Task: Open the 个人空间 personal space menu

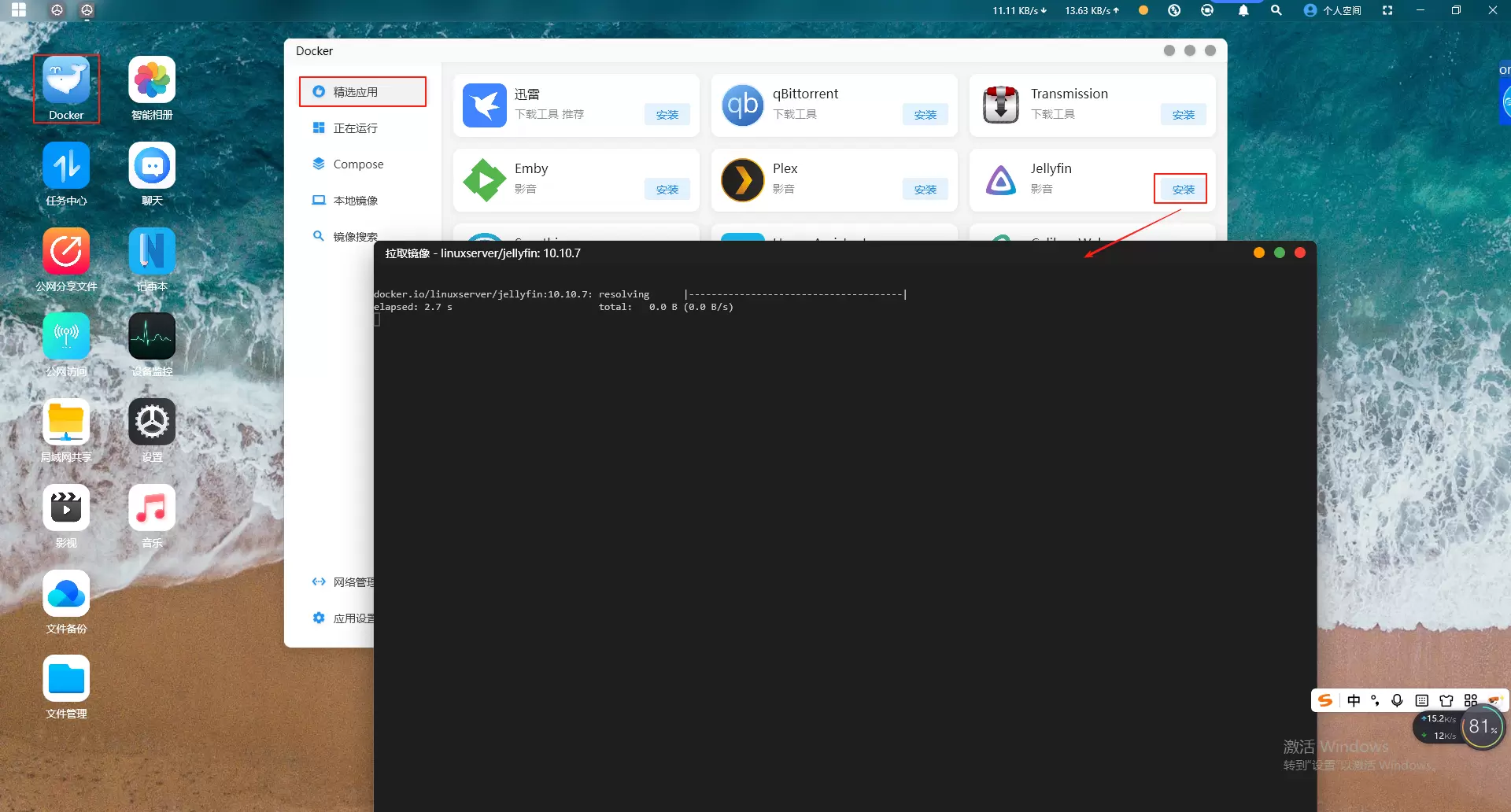Action: point(1333,10)
